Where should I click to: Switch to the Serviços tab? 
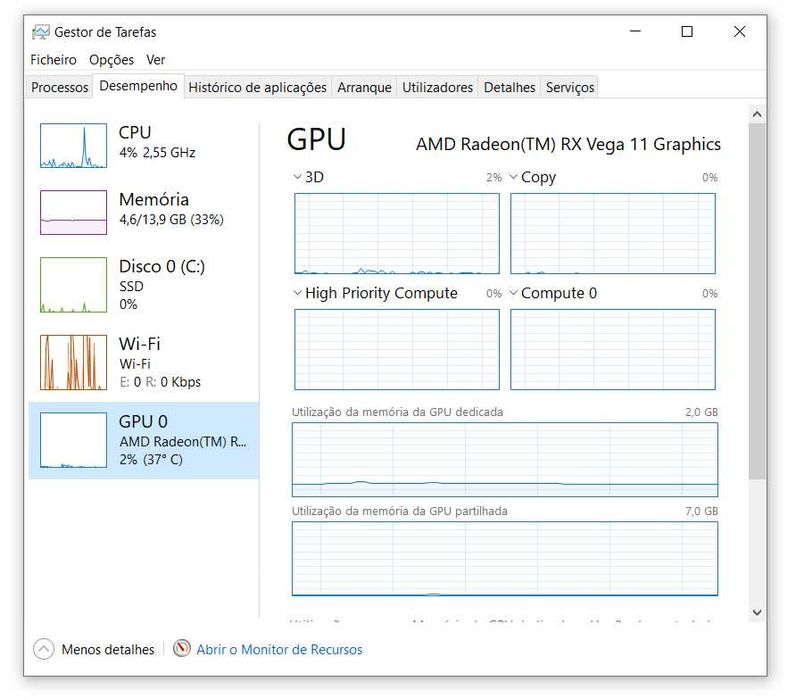point(570,87)
